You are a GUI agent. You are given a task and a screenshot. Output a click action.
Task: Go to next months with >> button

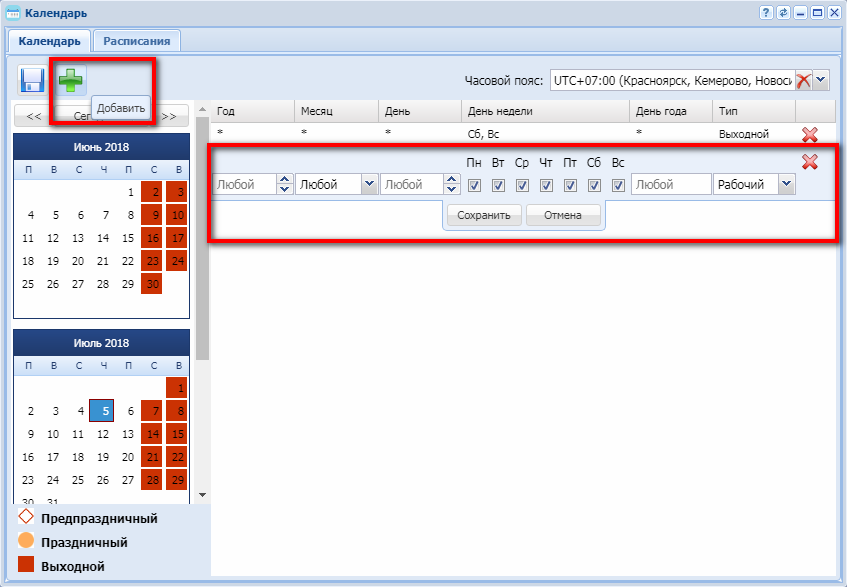pyautogui.click(x=168, y=116)
